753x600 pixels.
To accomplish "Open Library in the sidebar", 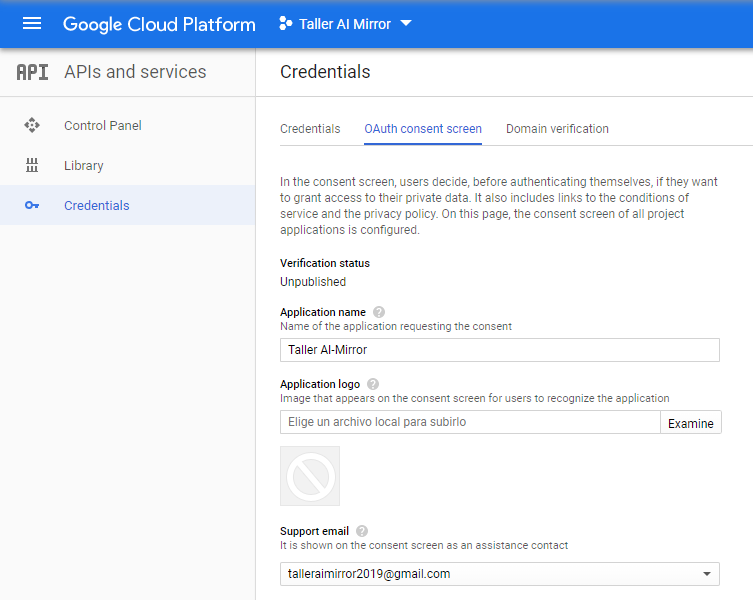I will click(84, 166).
